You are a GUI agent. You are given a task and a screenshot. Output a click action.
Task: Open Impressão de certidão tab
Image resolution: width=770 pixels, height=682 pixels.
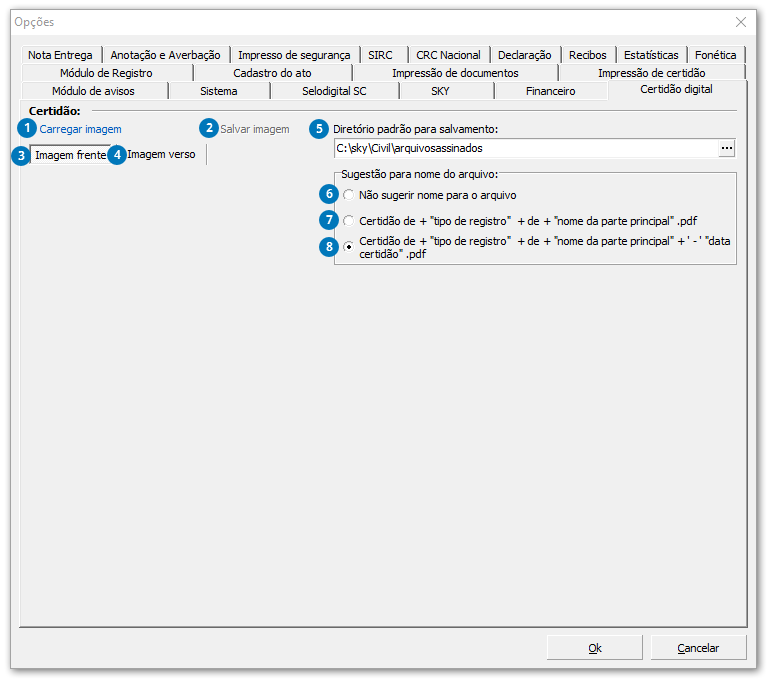tap(652, 73)
